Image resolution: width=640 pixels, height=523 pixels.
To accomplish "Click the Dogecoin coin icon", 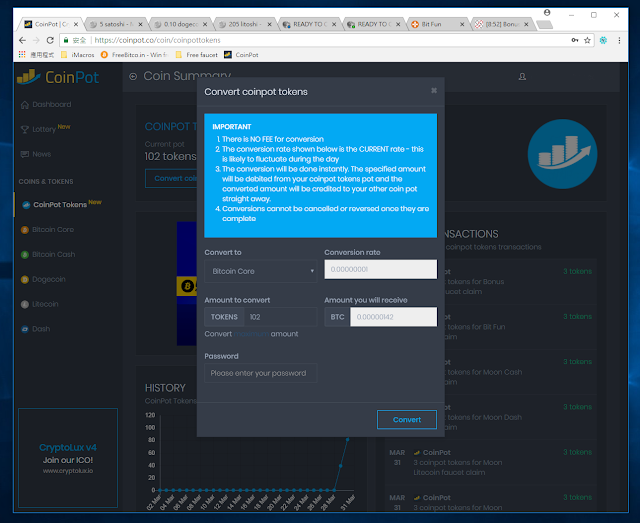I will 25,279.
